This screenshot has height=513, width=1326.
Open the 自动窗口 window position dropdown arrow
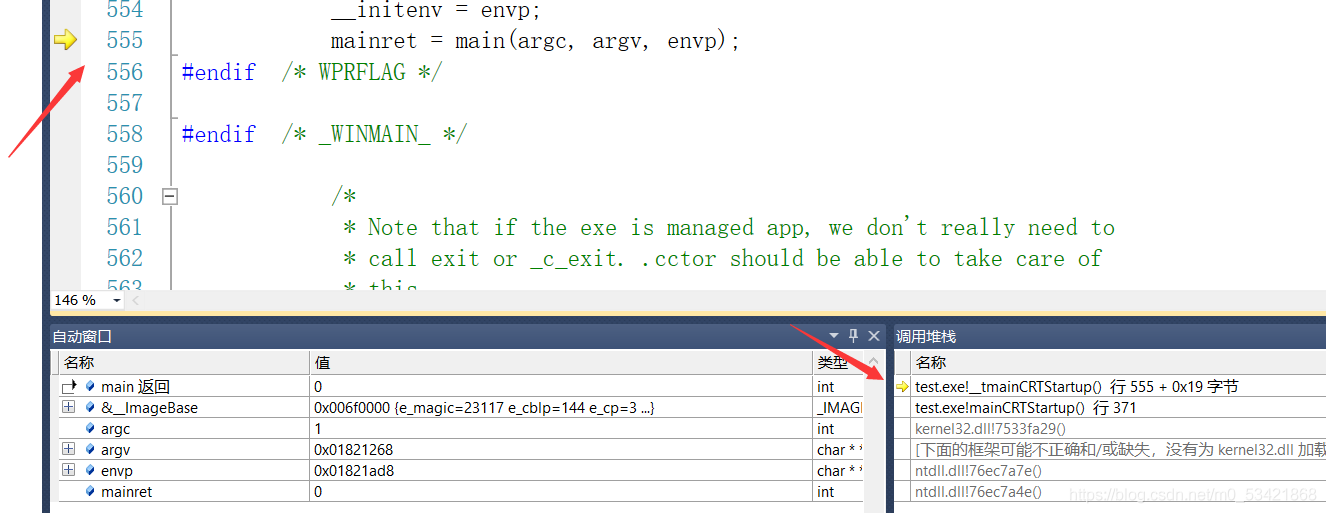[x=834, y=336]
